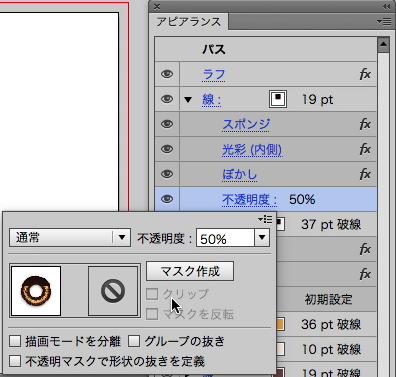Click the fx icon on the ラフ row
The width and height of the screenshot is (396, 377).
365,74
